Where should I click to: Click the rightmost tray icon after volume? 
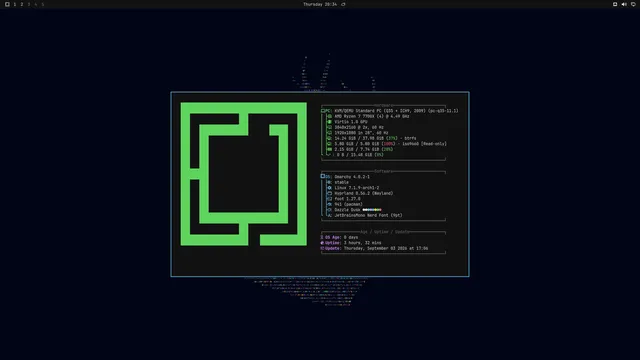633,4
